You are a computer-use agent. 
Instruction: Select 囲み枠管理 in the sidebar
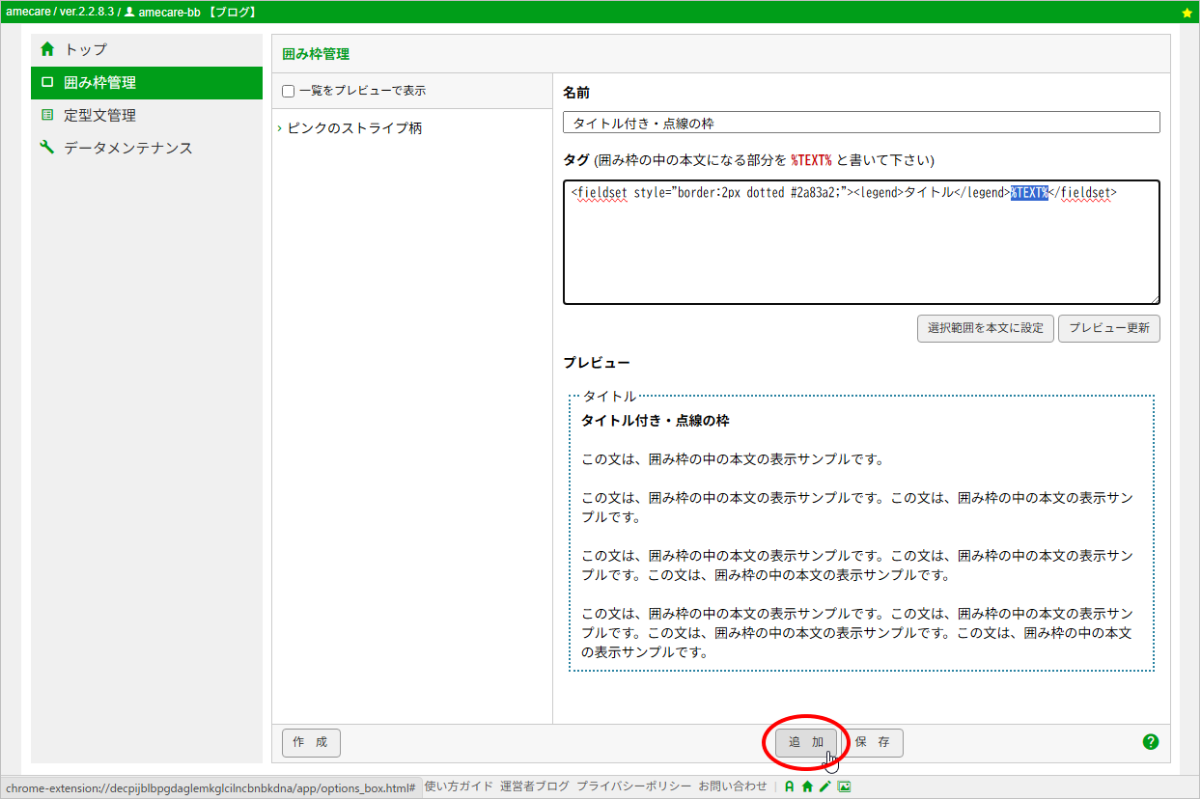click(99, 82)
